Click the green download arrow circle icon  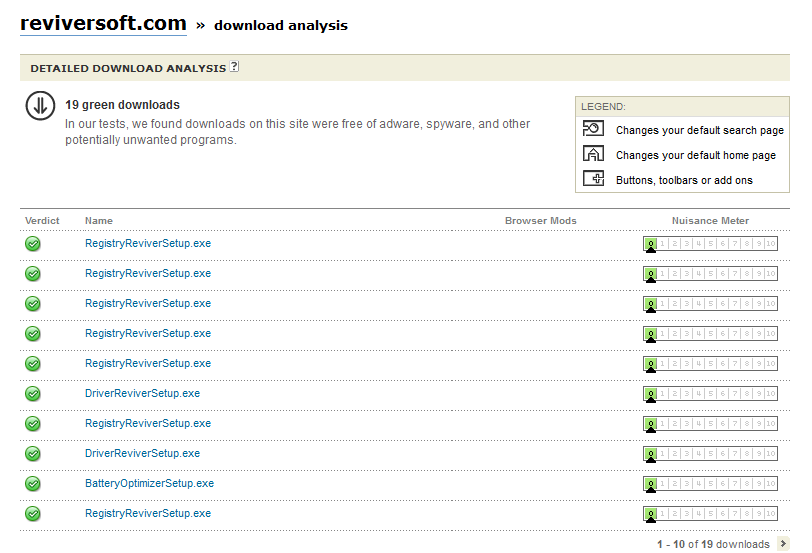pyautogui.click(x=40, y=106)
